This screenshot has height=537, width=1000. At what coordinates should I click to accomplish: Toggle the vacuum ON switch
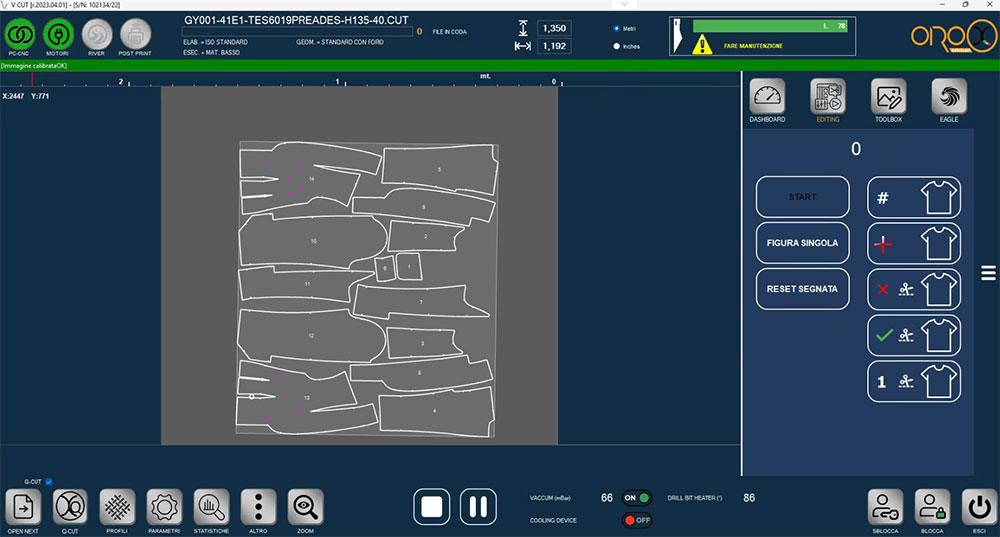[x=636, y=498]
